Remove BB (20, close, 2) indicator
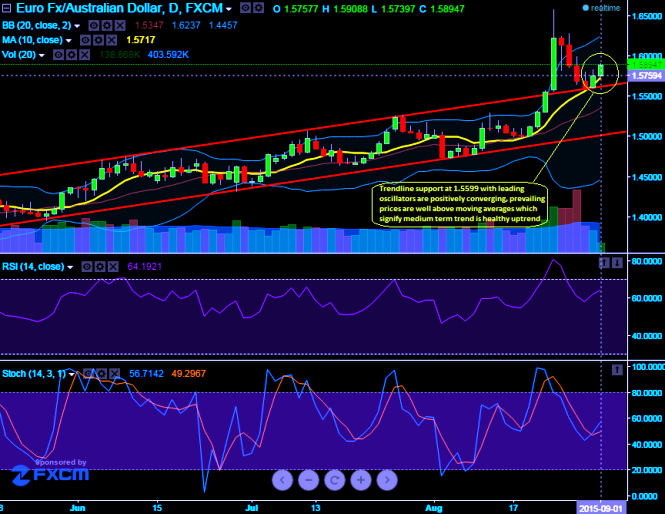The width and height of the screenshot is (665, 514). (120, 25)
